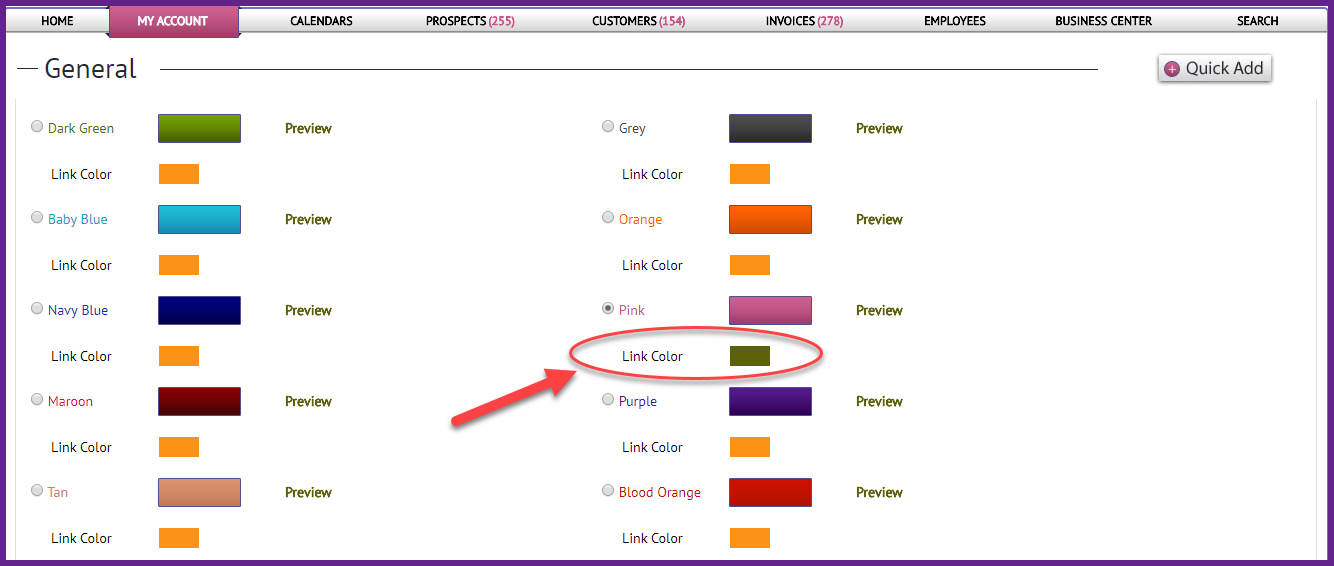Click the Link Color label under Pink
Image resolution: width=1334 pixels, height=566 pixels.
pyautogui.click(x=652, y=356)
